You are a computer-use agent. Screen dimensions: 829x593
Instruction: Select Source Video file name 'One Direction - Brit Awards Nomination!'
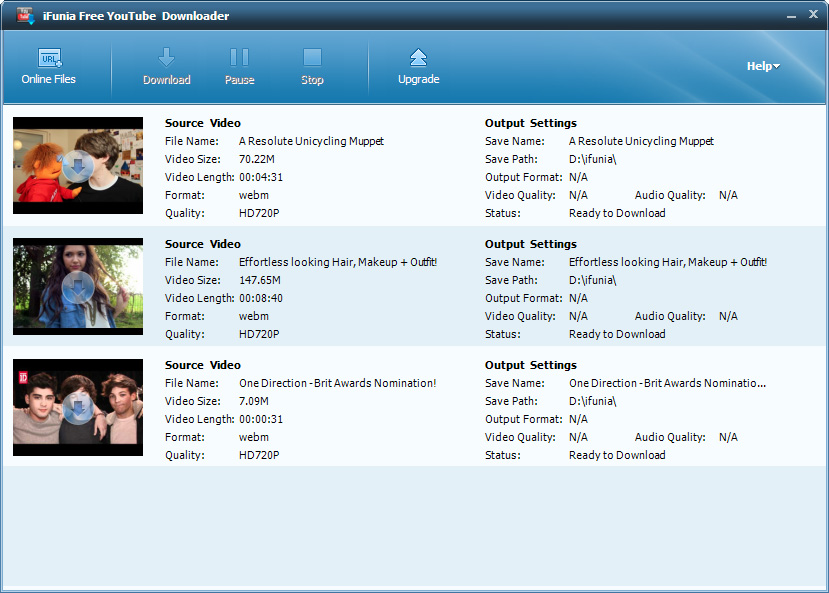coord(337,383)
